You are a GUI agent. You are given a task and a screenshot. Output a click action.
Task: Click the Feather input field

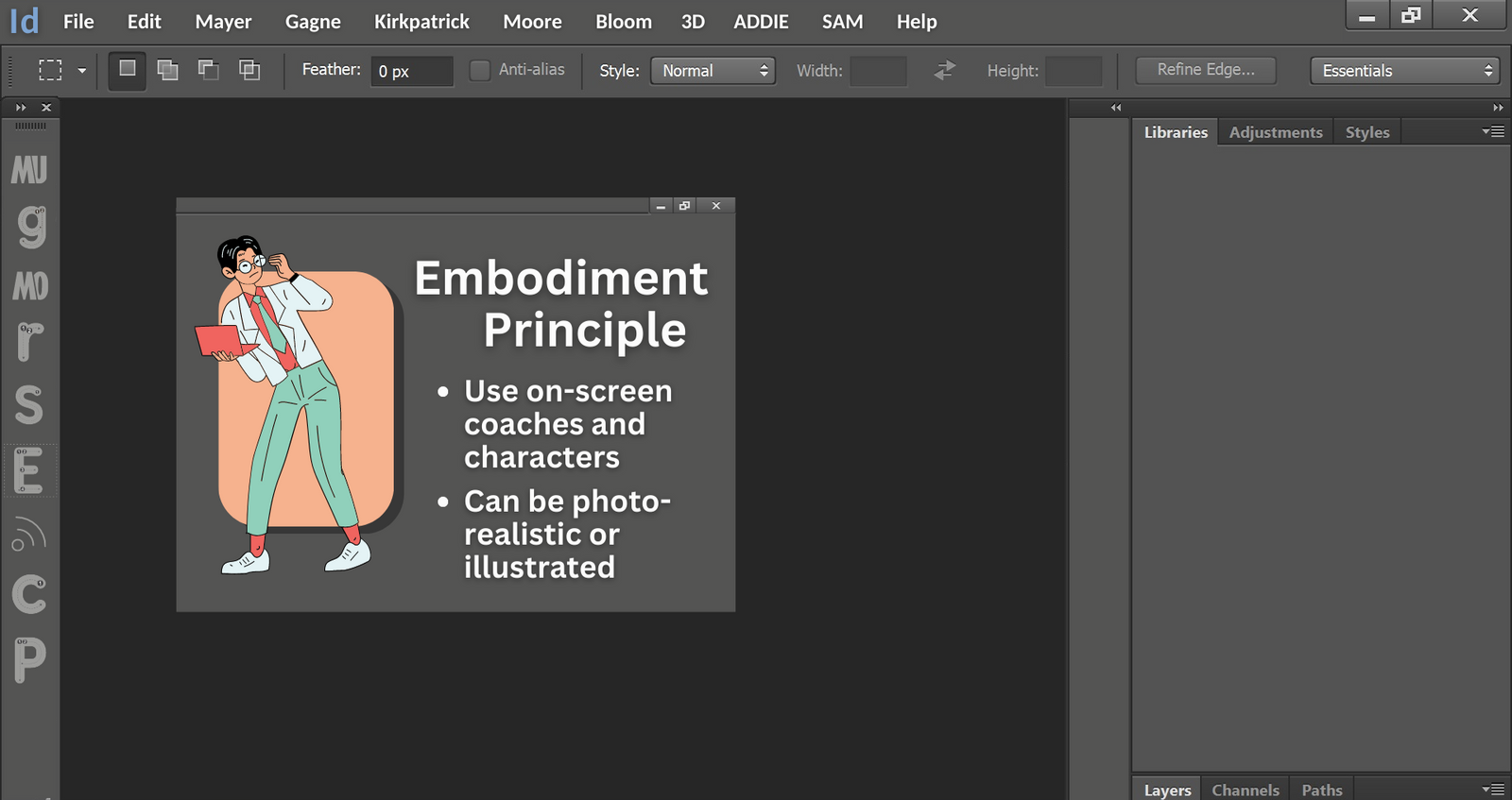412,71
